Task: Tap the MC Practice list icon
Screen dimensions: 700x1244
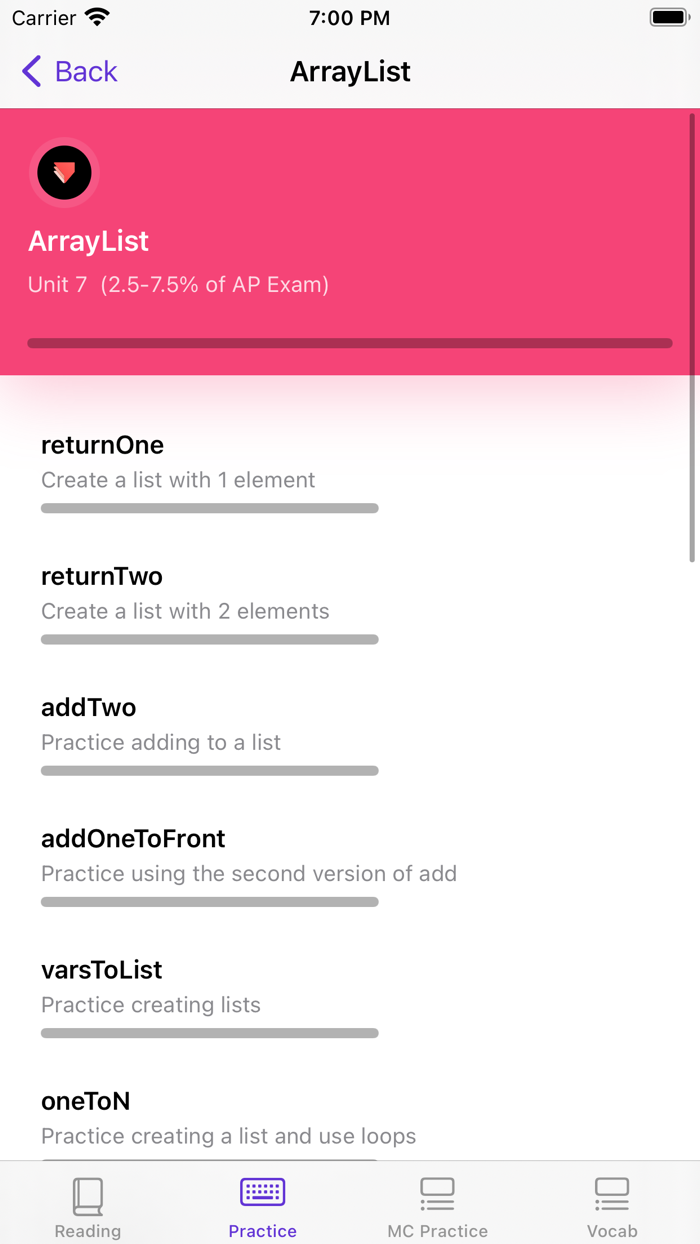Action: [437, 1194]
